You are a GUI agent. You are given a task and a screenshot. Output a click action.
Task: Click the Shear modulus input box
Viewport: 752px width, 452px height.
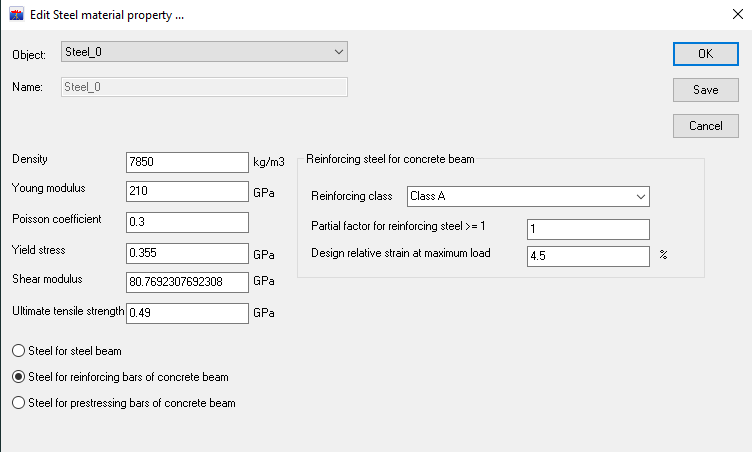pyautogui.click(x=187, y=283)
